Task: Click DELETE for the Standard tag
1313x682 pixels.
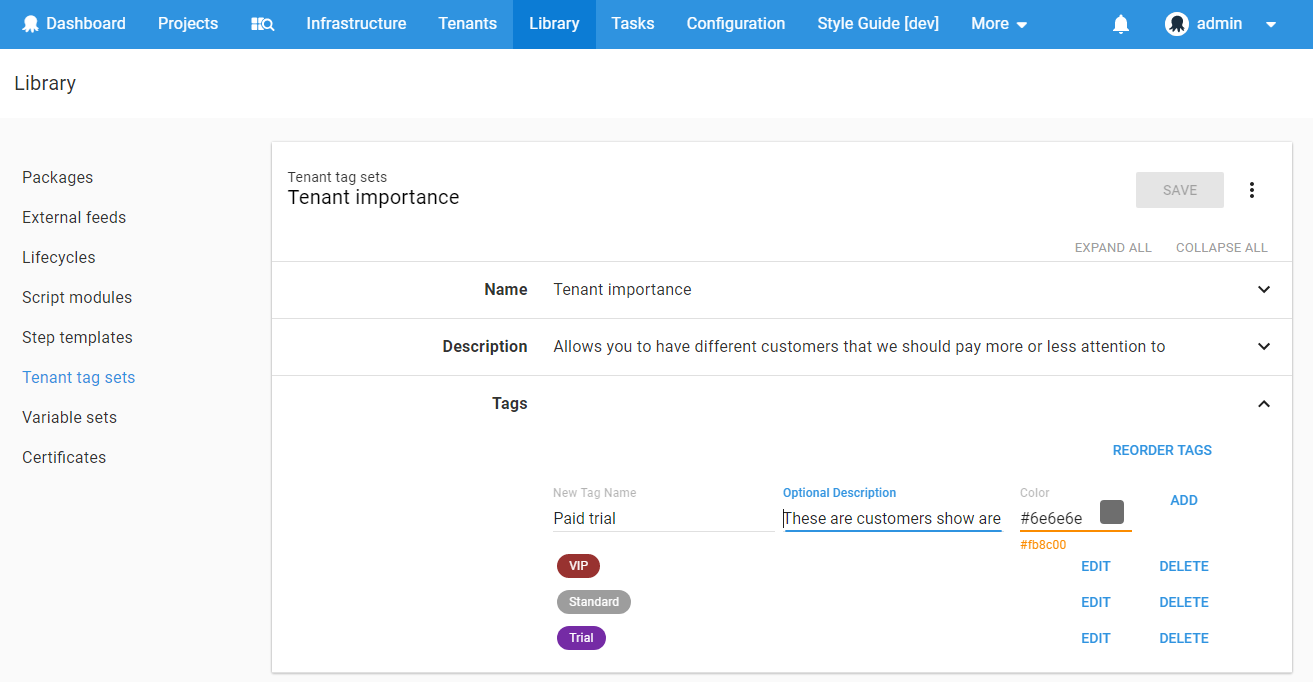Action: point(1184,602)
